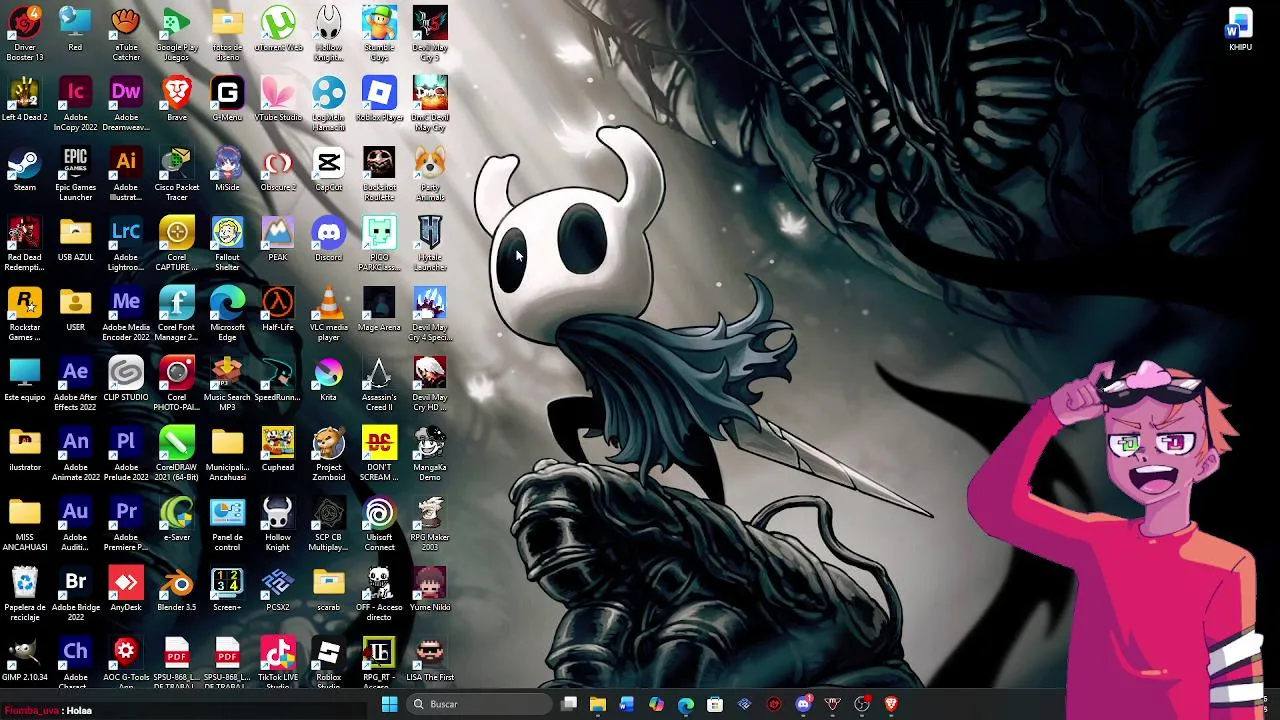This screenshot has height=720, width=1280.
Task: Open Project Zomboid icon
Action: pos(328,454)
